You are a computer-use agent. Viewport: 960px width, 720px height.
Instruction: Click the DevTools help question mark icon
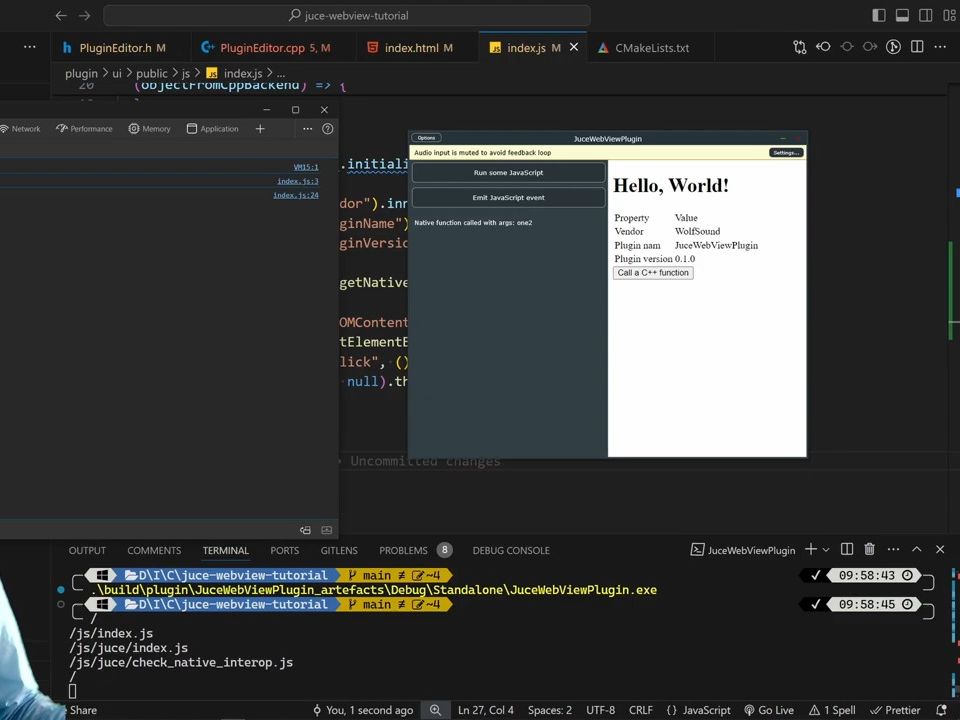tap(327, 129)
